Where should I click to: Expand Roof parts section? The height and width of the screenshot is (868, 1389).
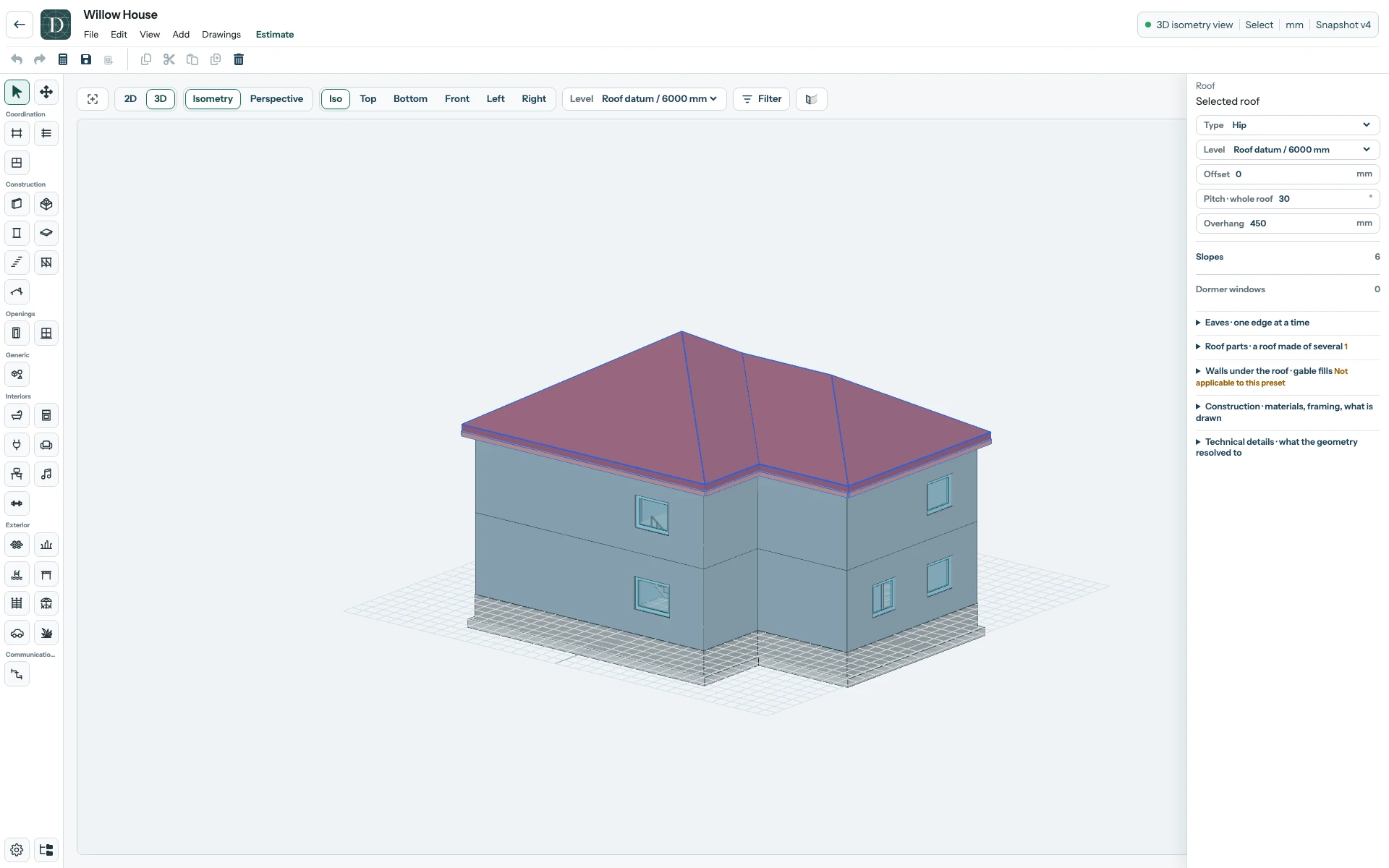coord(1288,346)
